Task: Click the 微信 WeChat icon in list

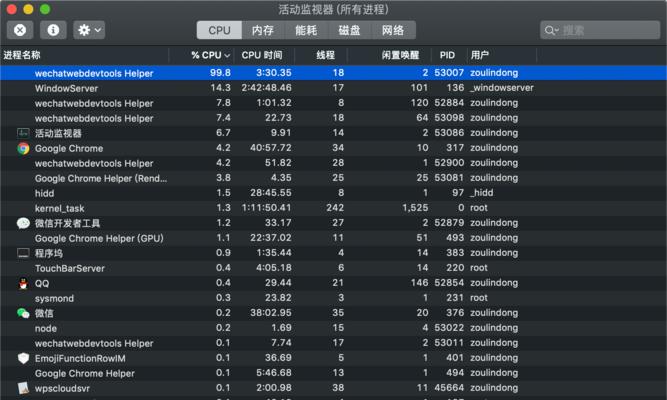Action: tap(23, 313)
